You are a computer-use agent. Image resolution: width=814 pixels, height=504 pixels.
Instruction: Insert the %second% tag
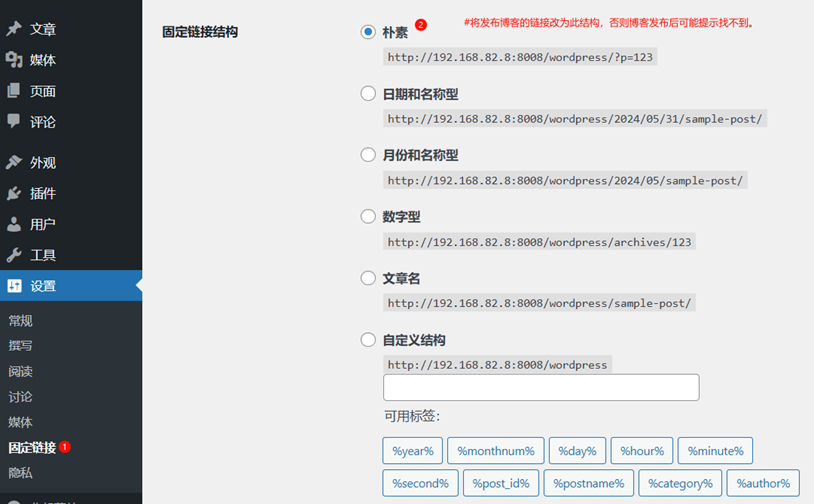(420, 483)
